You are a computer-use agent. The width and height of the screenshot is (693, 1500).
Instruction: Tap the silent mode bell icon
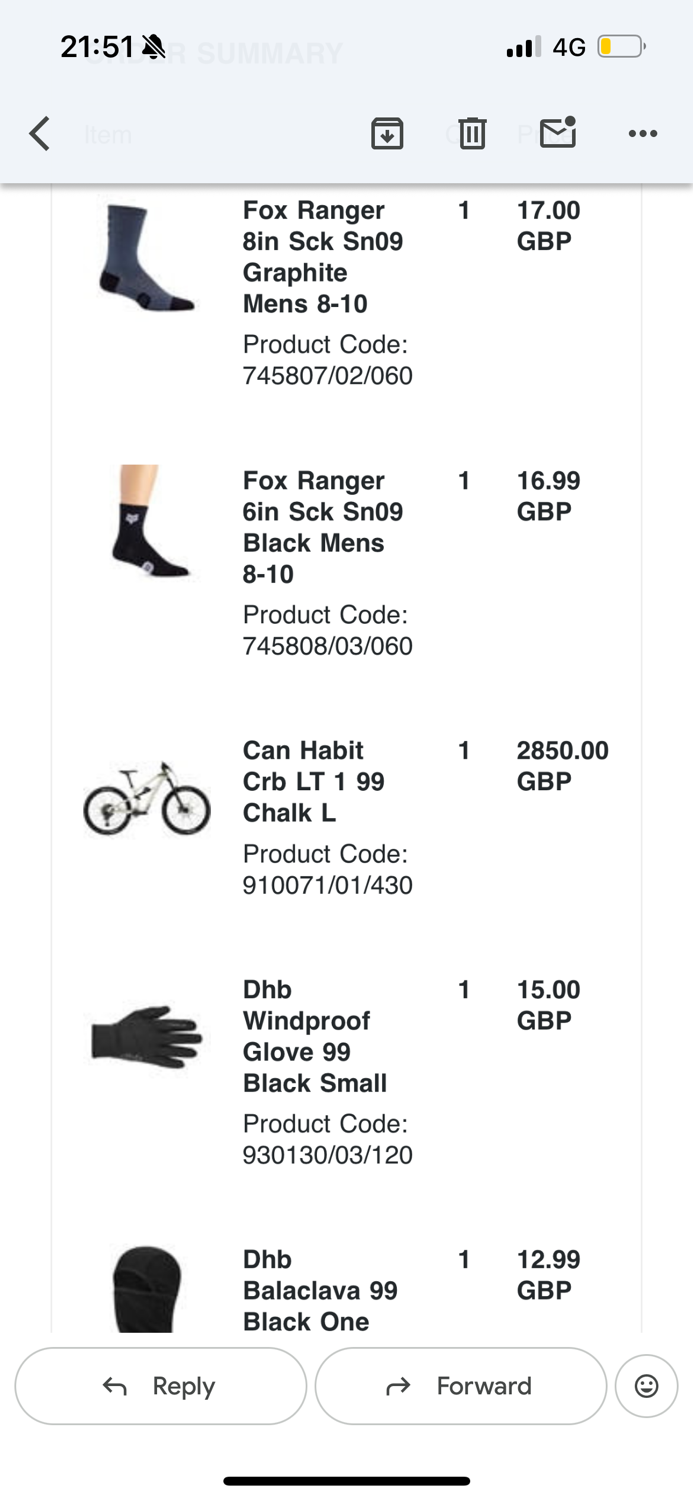coord(153,47)
